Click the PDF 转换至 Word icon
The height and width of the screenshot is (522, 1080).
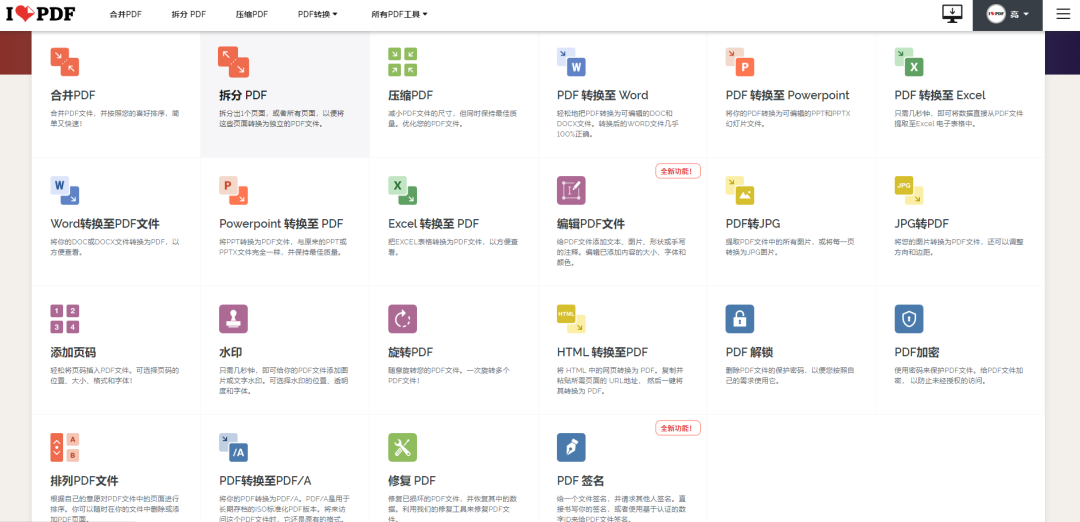pyautogui.click(x=571, y=61)
